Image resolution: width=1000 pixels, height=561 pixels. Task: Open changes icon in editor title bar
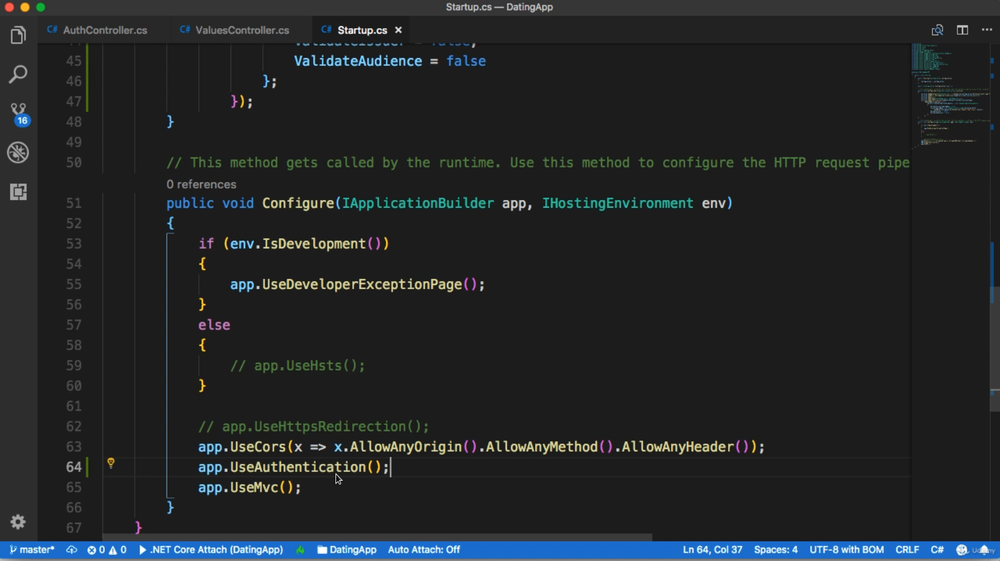click(x=937, y=30)
